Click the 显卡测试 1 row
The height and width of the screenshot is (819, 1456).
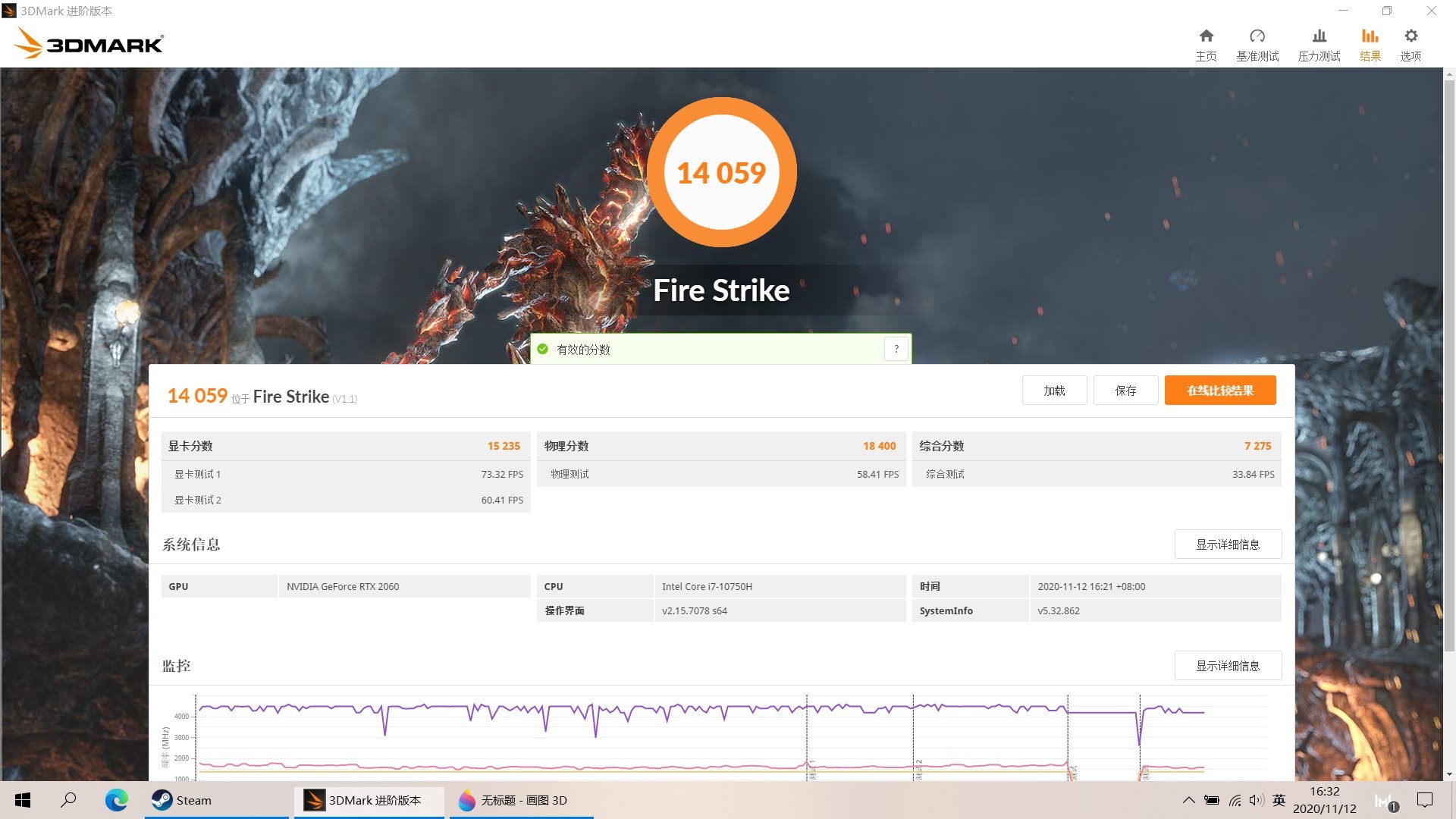pos(346,474)
